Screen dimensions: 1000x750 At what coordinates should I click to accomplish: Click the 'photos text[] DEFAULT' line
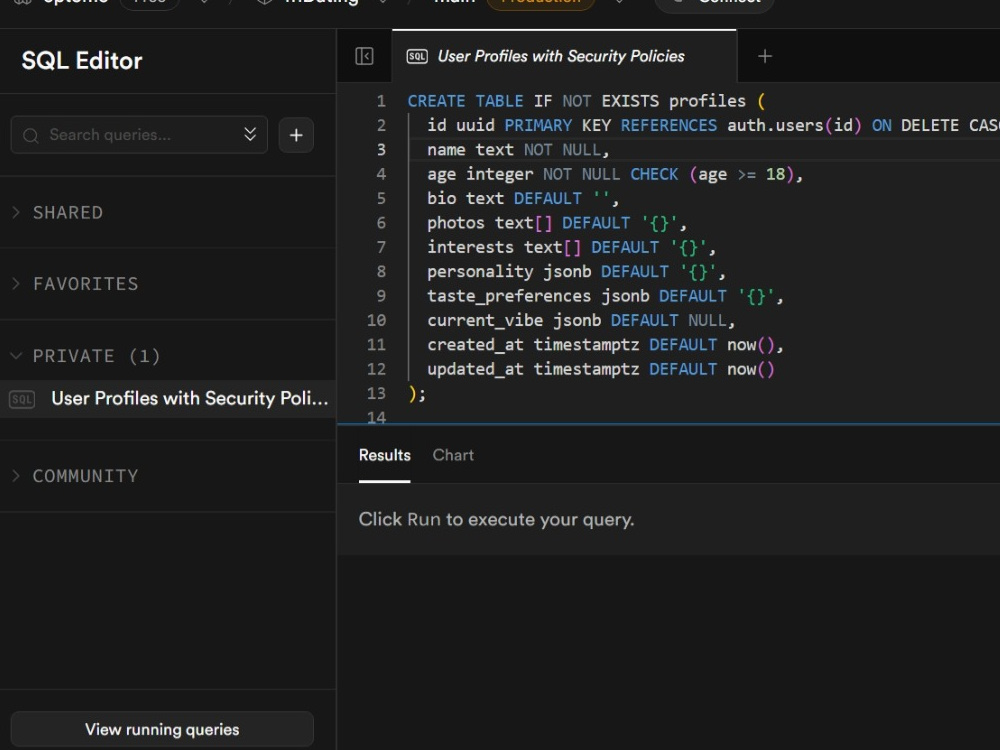(x=556, y=223)
